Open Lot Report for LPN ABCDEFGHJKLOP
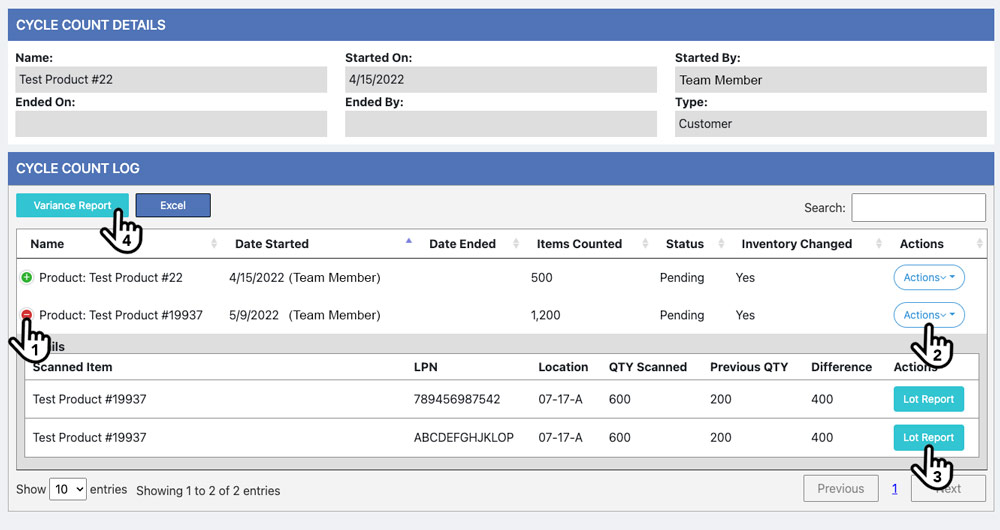The width and height of the screenshot is (1000, 530). (929, 438)
